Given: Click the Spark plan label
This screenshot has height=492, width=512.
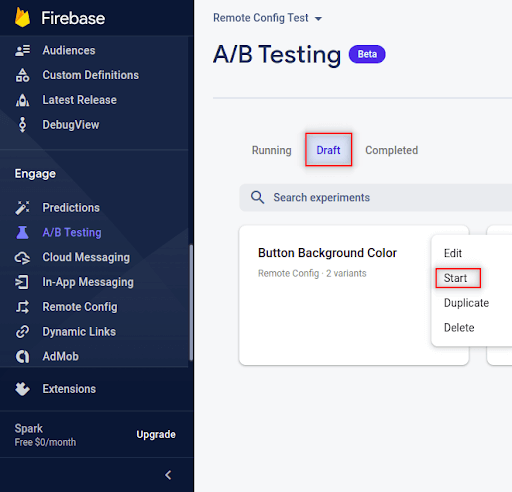Looking at the screenshot, I should 29,429.
